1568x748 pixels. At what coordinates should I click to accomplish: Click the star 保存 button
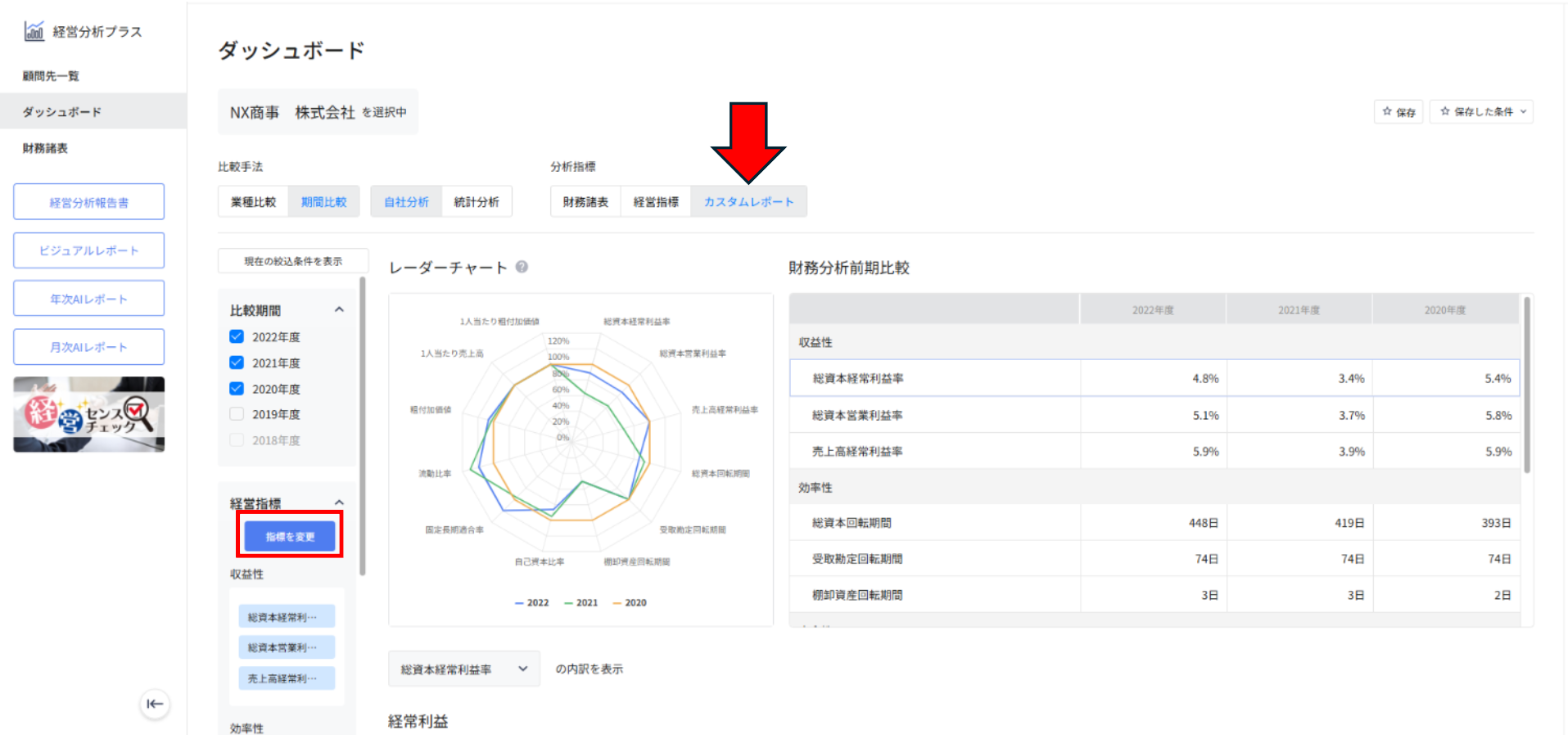(1399, 112)
